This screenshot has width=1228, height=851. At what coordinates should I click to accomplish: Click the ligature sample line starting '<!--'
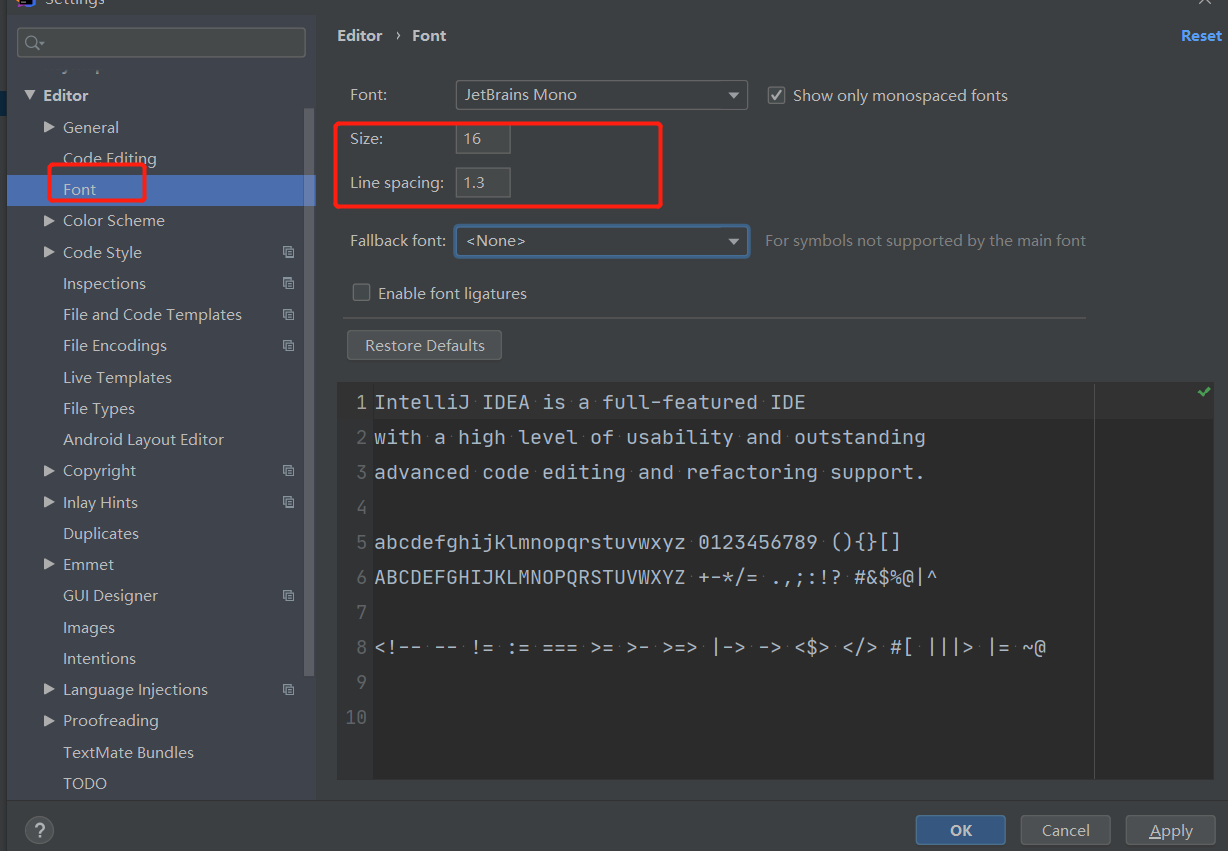(x=711, y=647)
